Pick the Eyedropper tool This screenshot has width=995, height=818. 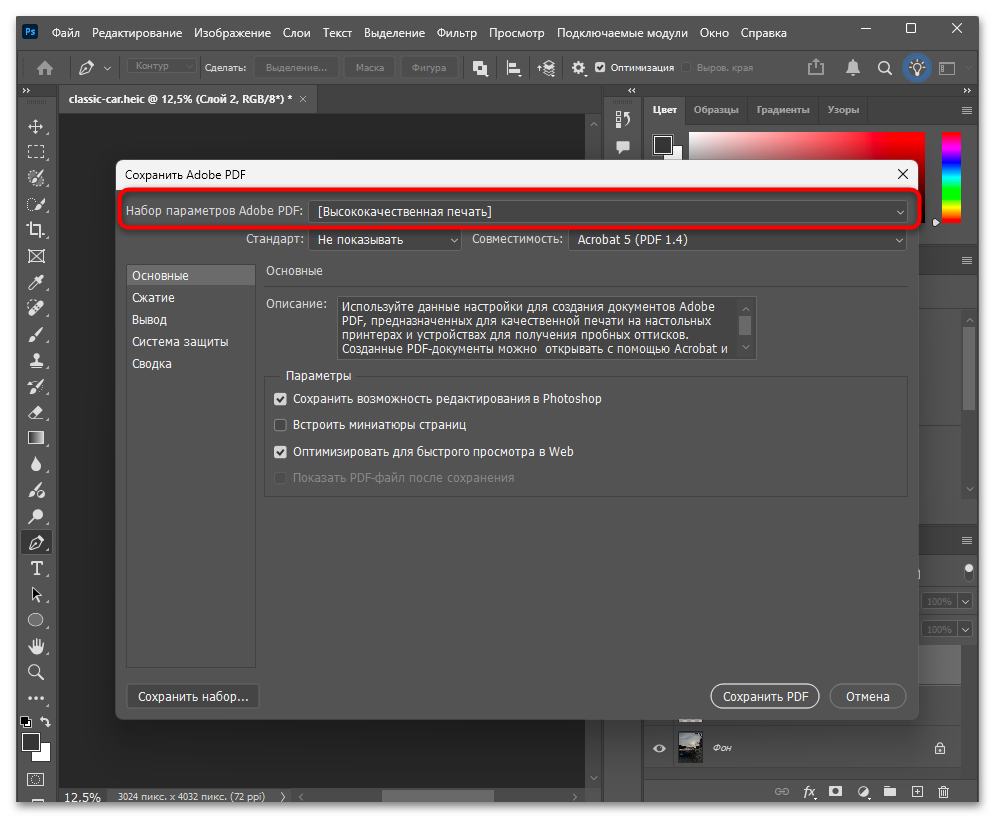tap(36, 282)
